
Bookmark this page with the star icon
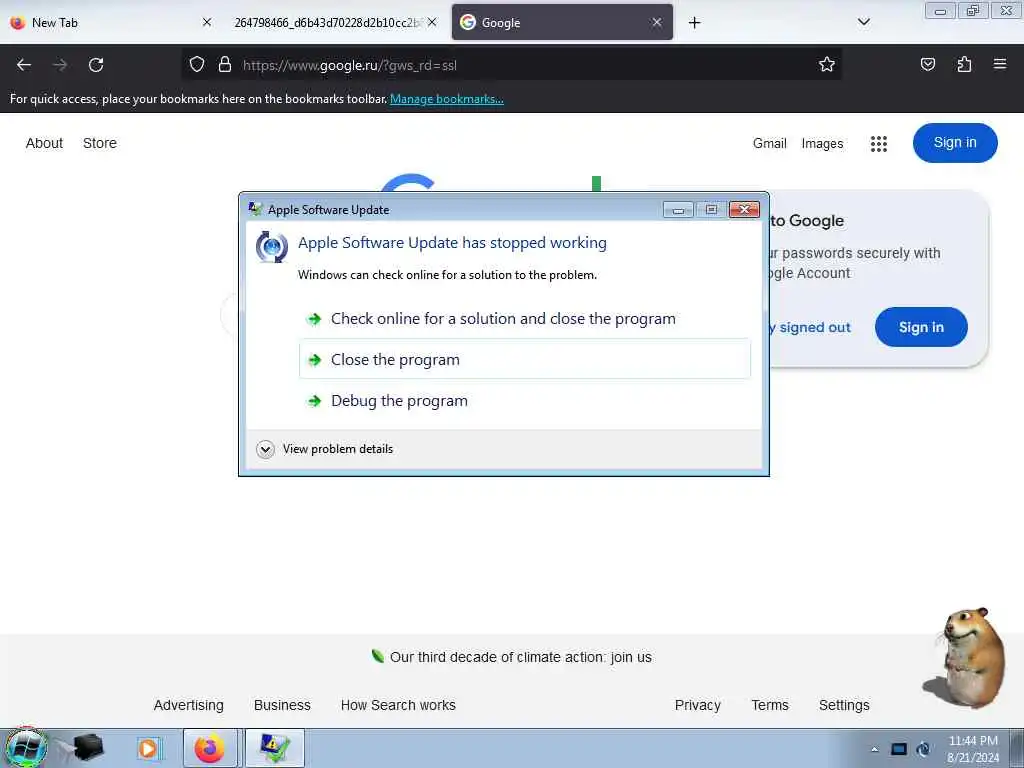[827, 64]
